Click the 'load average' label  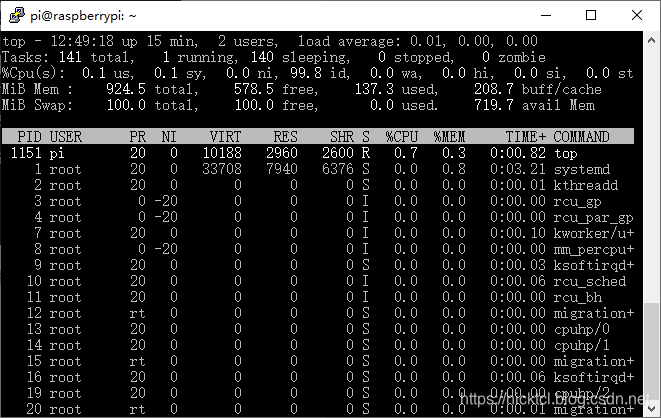tap(349, 41)
